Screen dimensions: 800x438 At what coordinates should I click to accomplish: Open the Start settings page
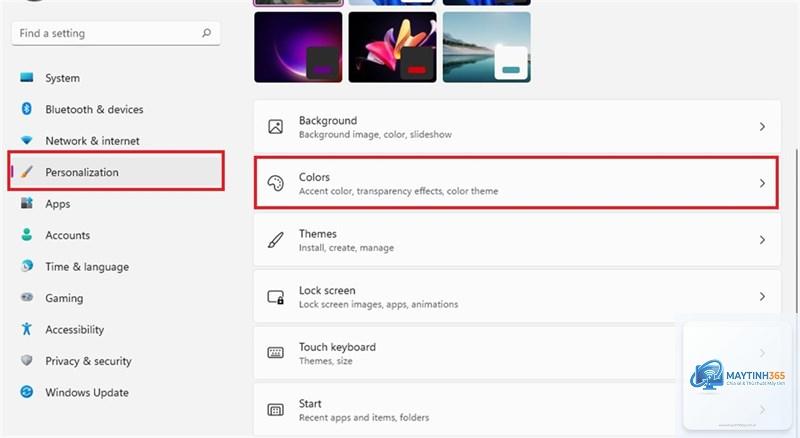[x=517, y=410]
